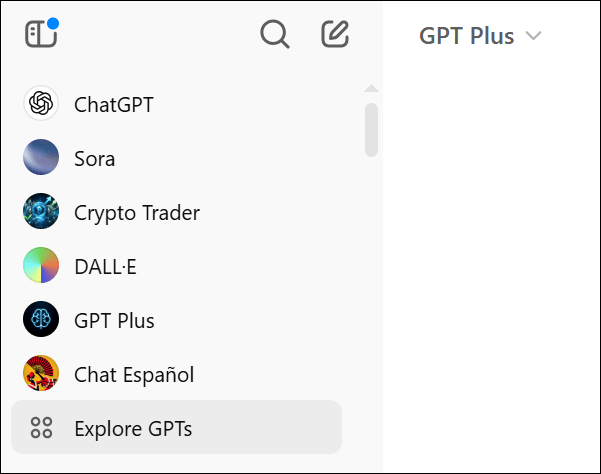Select Sora in the sidebar list
This screenshot has height=474, width=601.
95,158
